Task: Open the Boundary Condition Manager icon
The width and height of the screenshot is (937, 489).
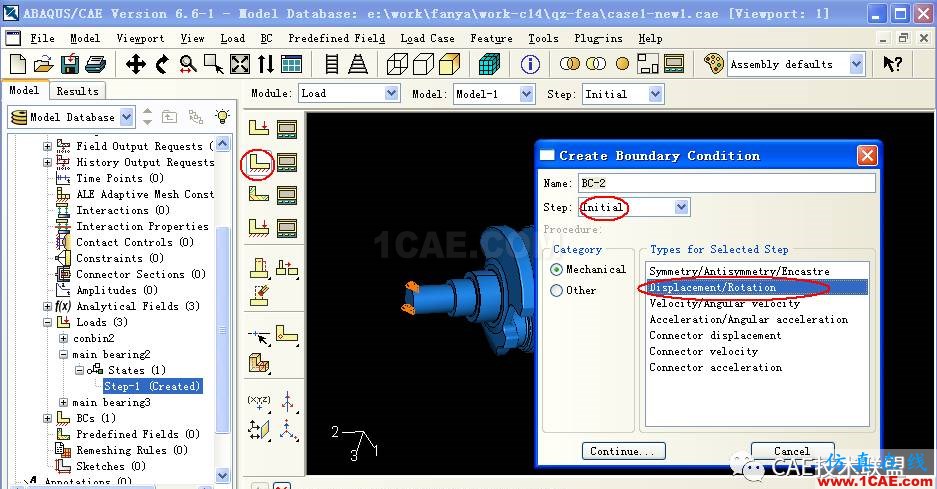Action: click(287, 162)
